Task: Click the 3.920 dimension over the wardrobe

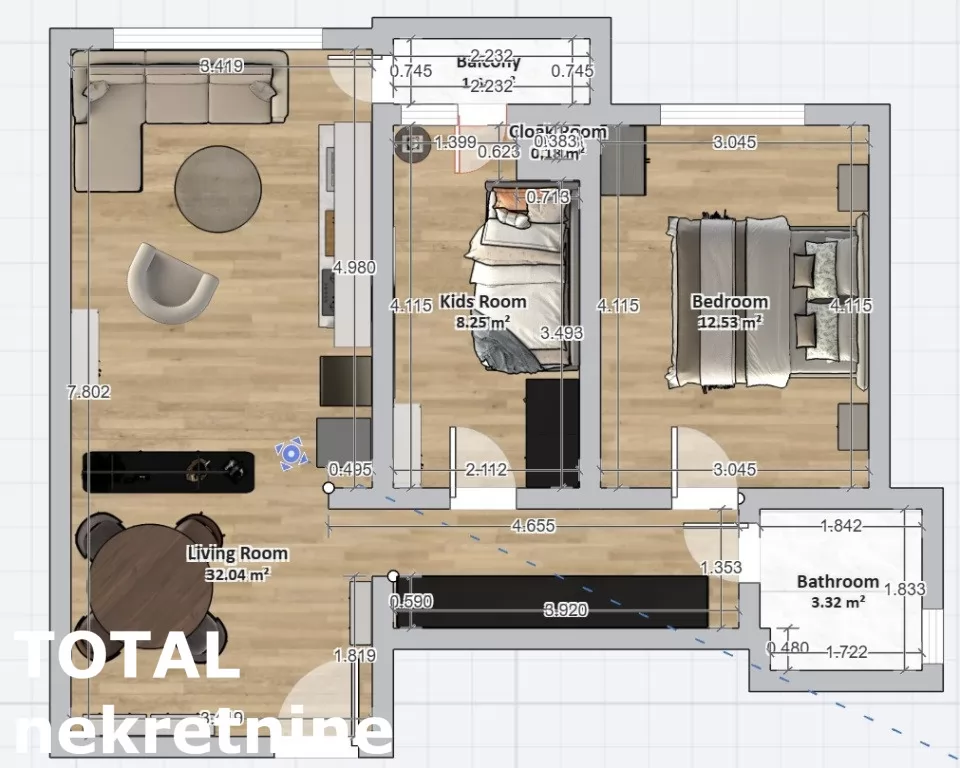Action: coord(566,609)
